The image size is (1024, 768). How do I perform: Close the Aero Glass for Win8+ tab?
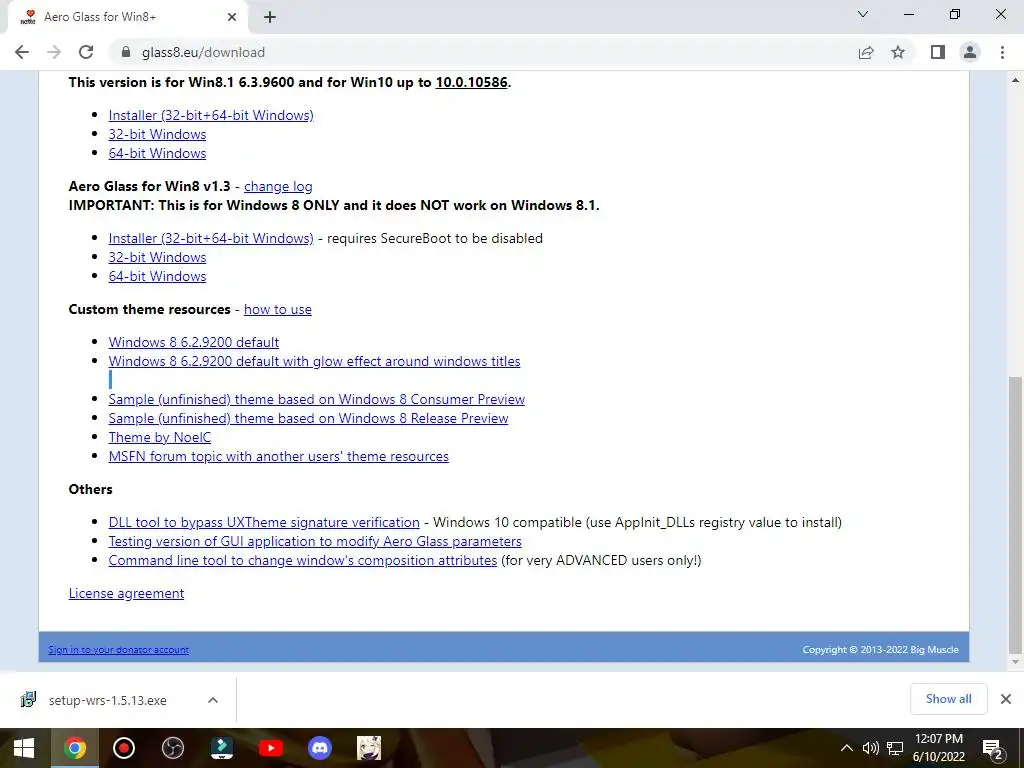pyautogui.click(x=232, y=17)
